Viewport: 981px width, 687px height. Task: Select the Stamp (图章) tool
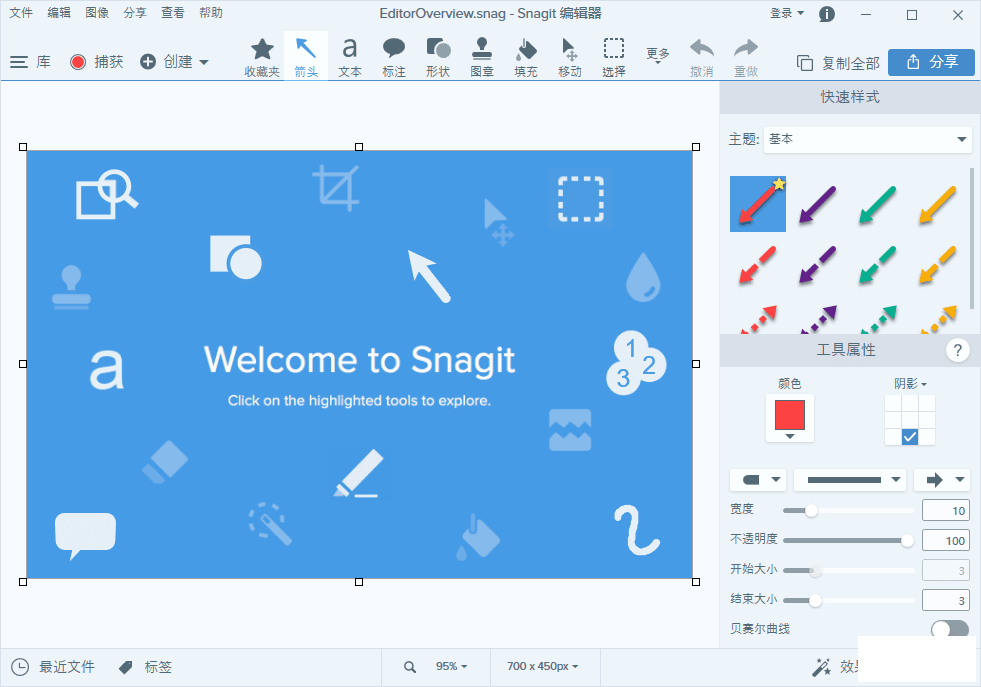(482, 56)
